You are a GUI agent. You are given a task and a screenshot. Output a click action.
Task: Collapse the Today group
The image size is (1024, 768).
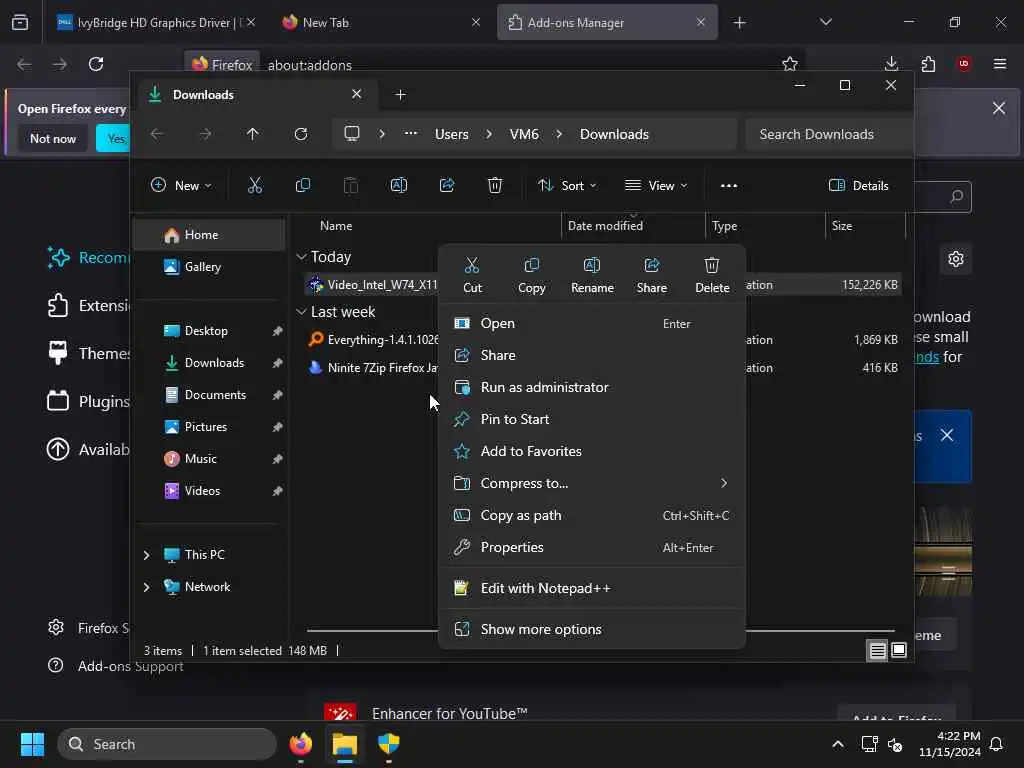(301, 257)
